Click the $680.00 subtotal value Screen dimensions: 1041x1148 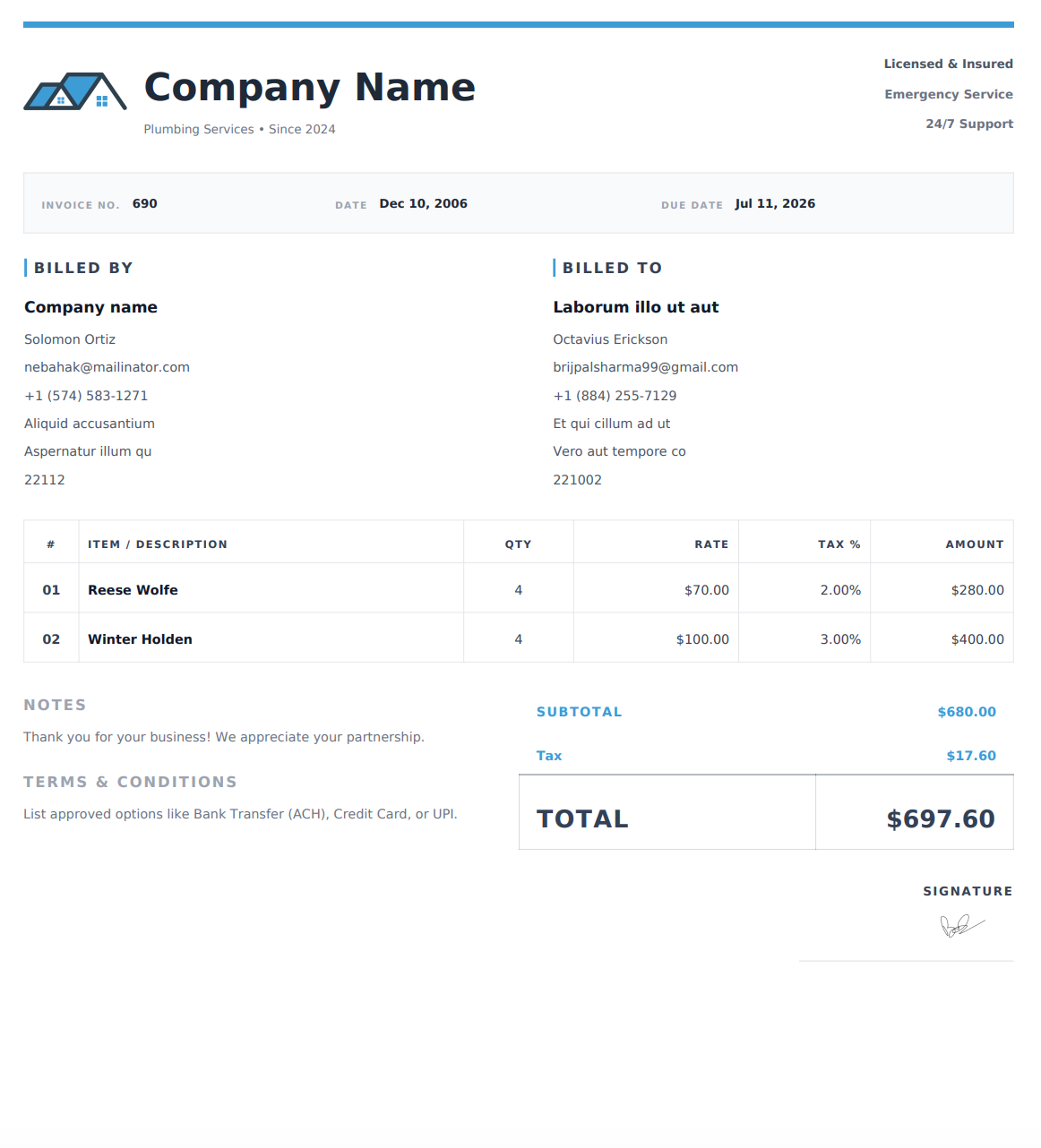point(967,712)
